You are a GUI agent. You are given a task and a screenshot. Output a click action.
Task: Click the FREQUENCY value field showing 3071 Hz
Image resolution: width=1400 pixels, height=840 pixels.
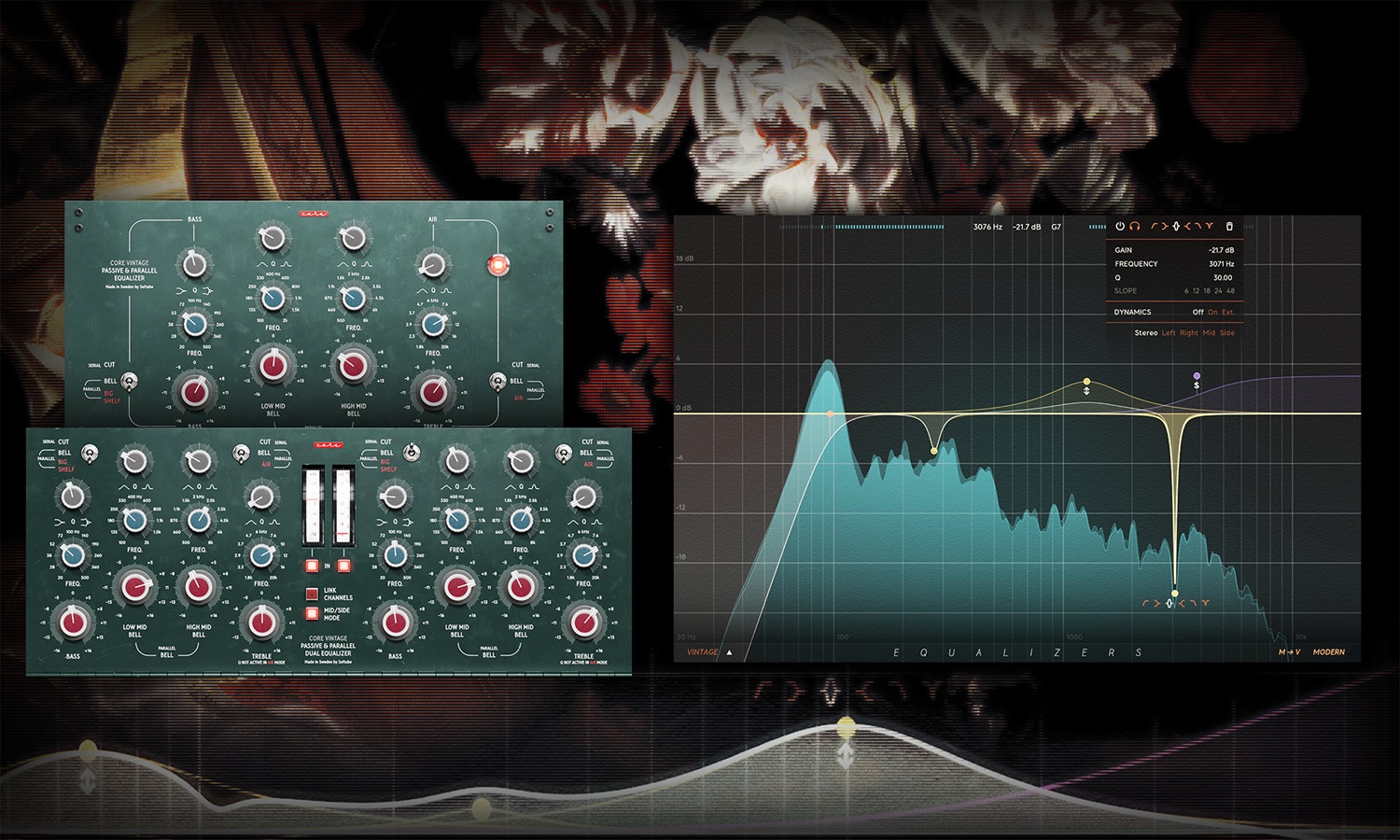pos(1221,264)
